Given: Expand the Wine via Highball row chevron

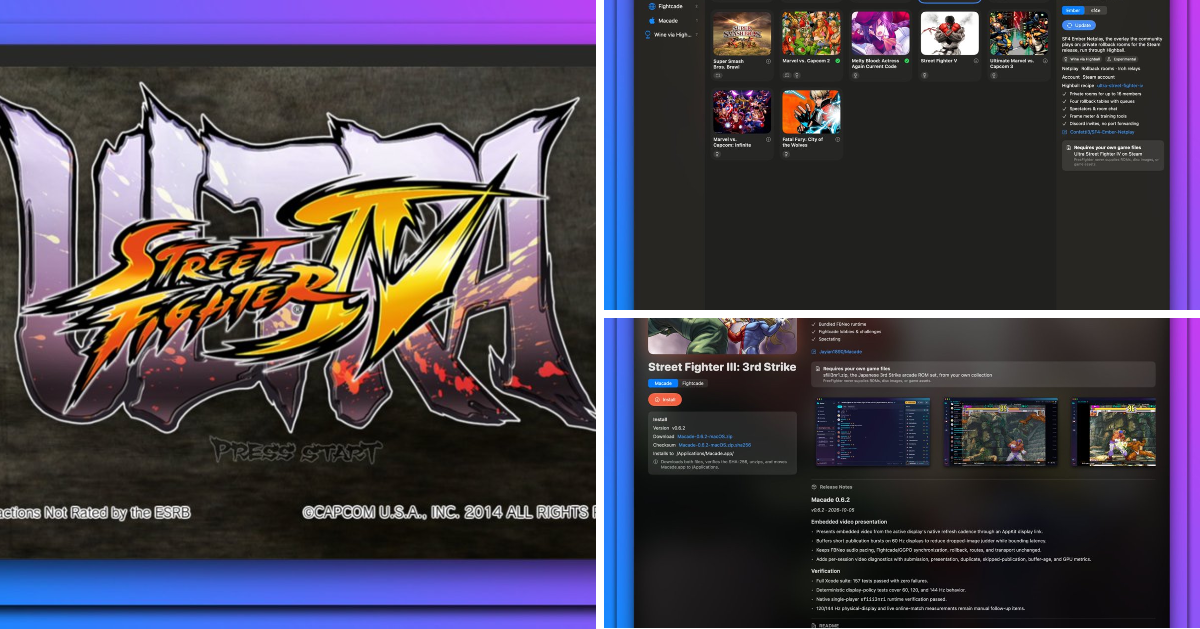Looking at the screenshot, I should point(697,34).
